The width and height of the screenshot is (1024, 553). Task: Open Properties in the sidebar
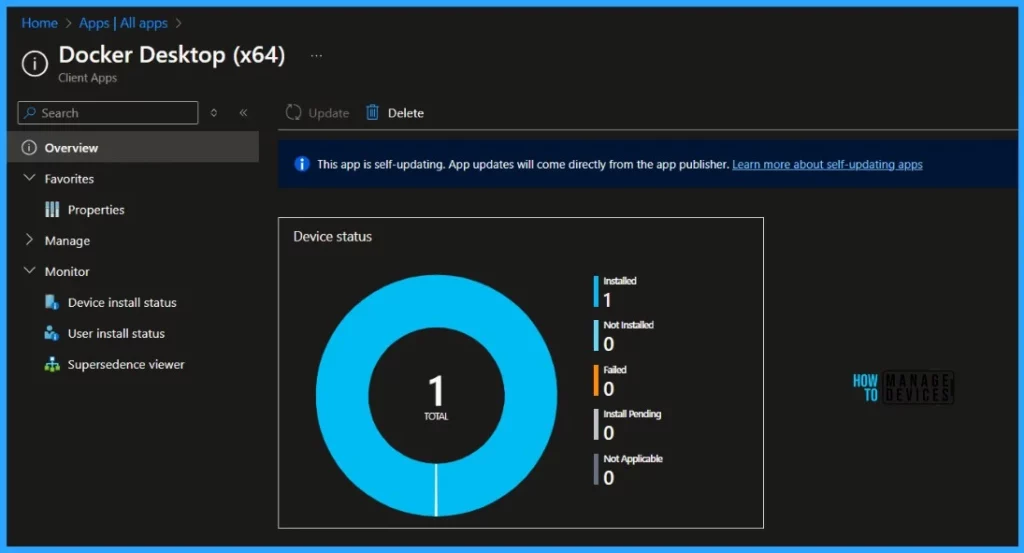tap(96, 210)
